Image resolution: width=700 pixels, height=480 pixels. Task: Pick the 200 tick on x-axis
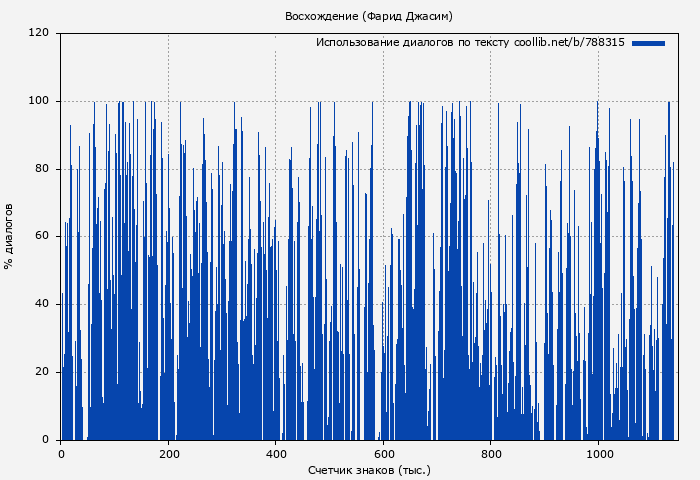[x=168, y=453]
